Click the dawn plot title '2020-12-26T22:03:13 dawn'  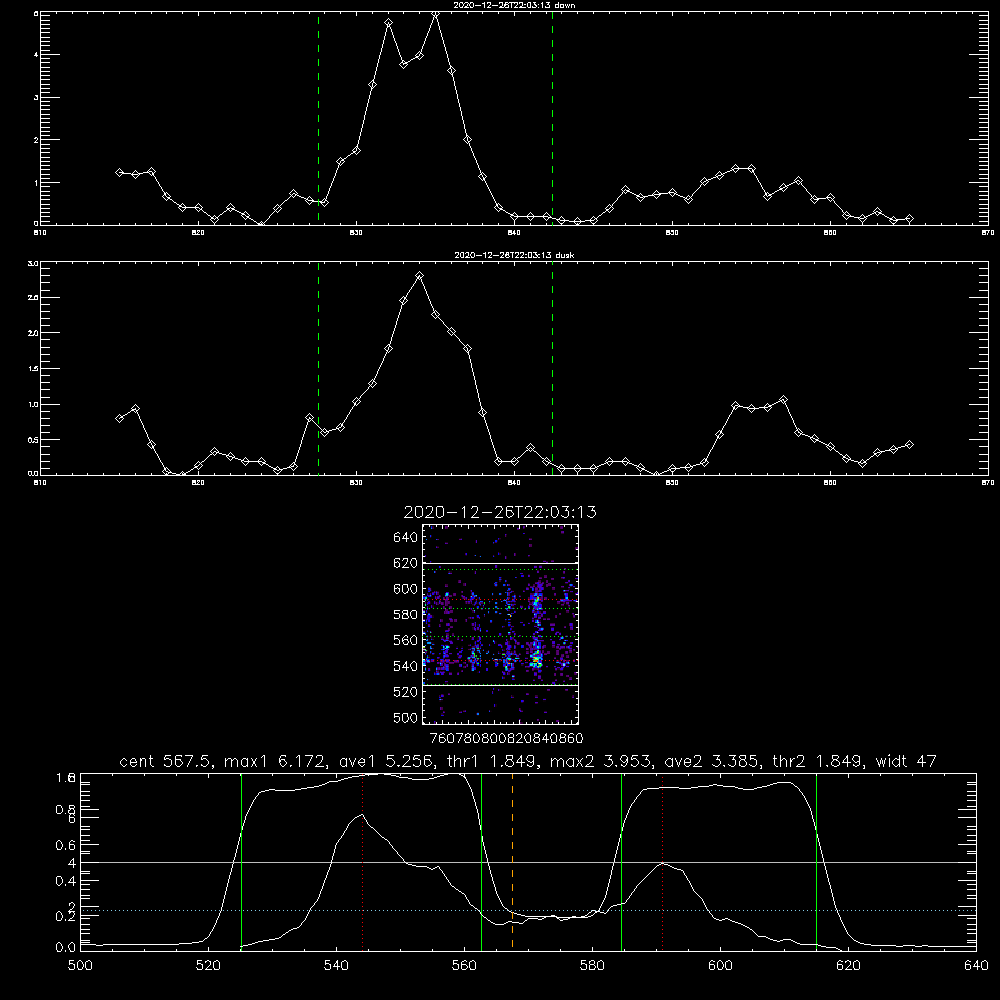pyautogui.click(x=514, y=5)
